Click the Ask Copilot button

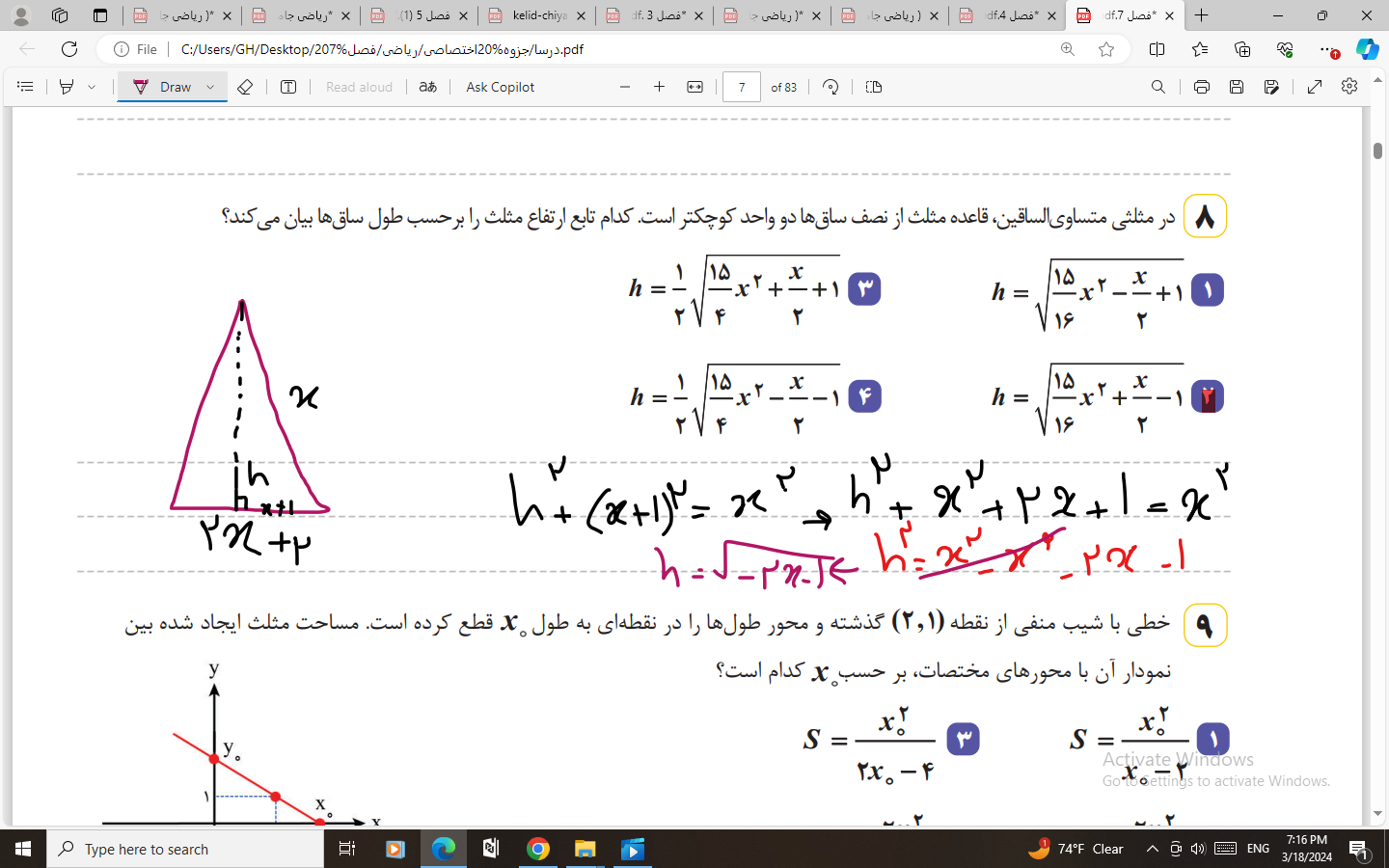coord(500,87)
